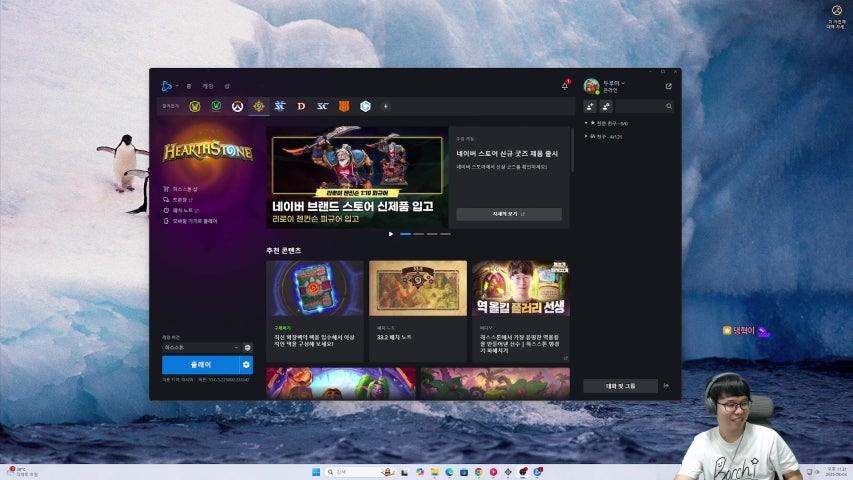
Task: Open the Hearthstone shop link
Action: click(181, 189)
